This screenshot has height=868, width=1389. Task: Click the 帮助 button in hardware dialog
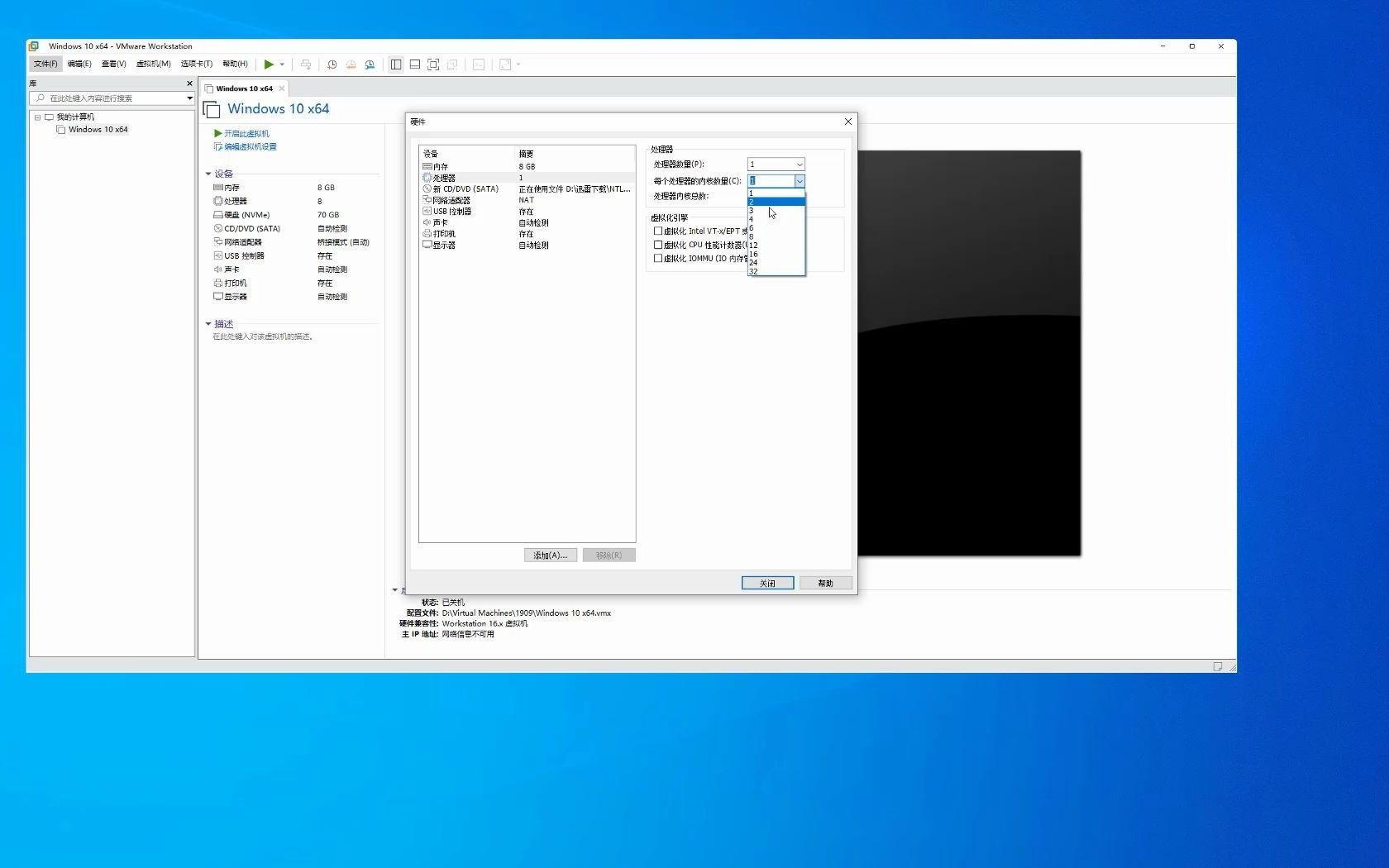(825, 584)
